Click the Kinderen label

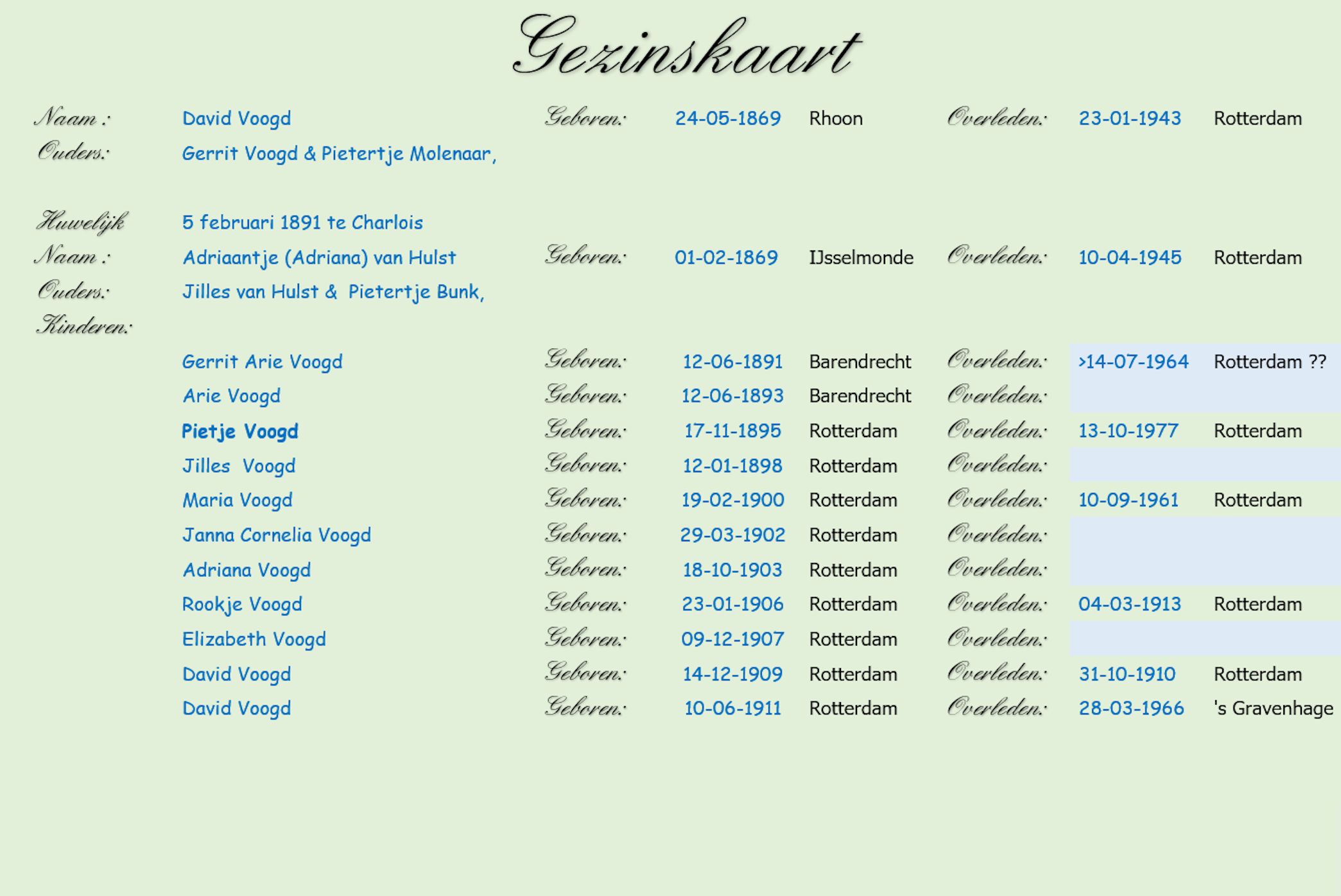tap(84, 325)
